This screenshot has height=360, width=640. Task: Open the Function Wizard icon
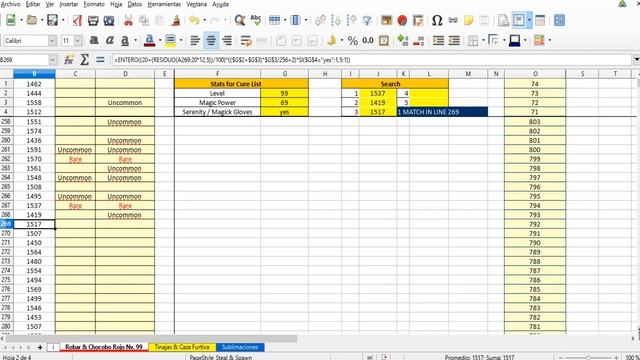(69, 60)
